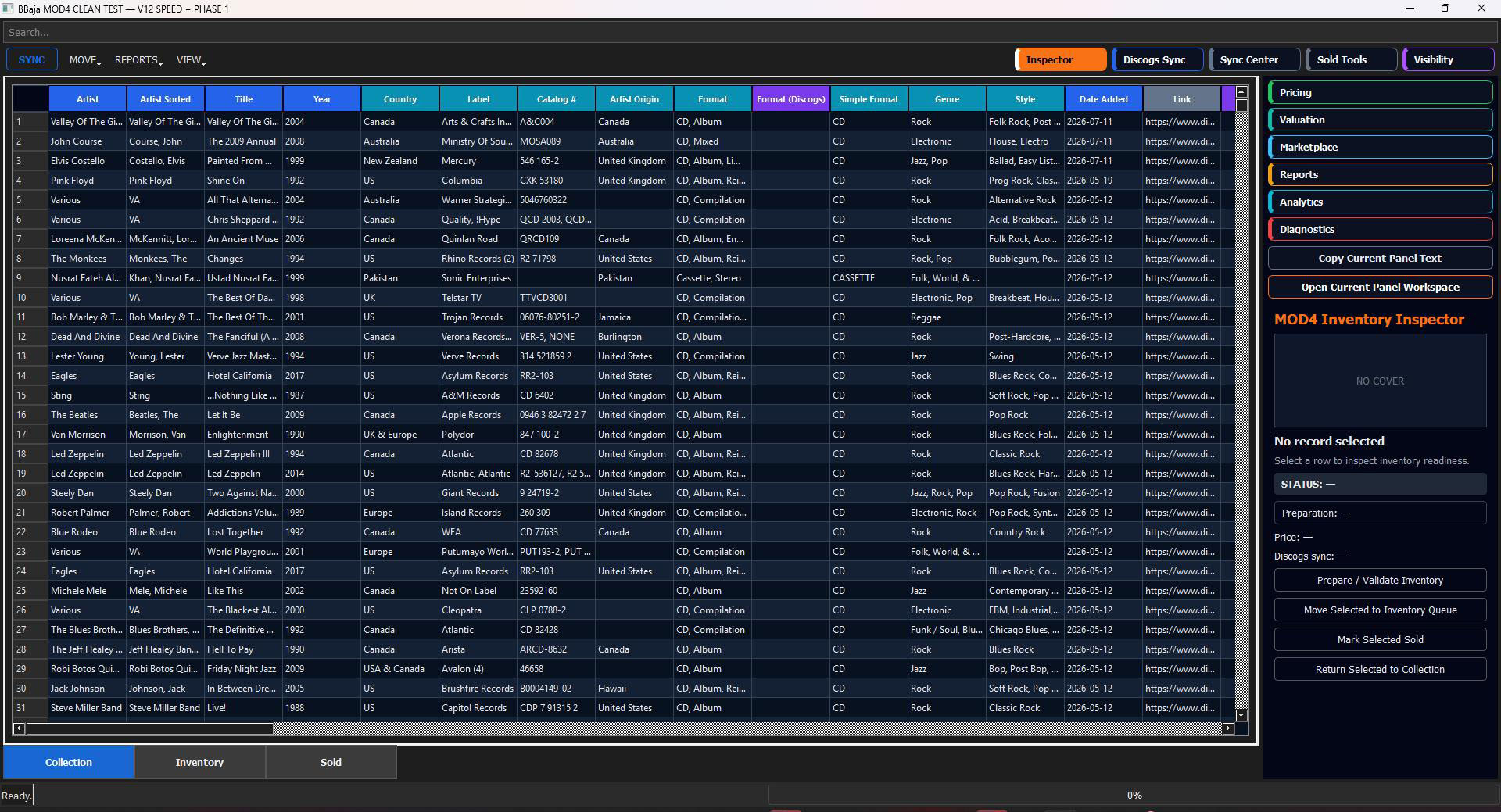Click Open Current Panel Workspace
The width and height of the screenshot is (1501, 812).
(1380, 287)
